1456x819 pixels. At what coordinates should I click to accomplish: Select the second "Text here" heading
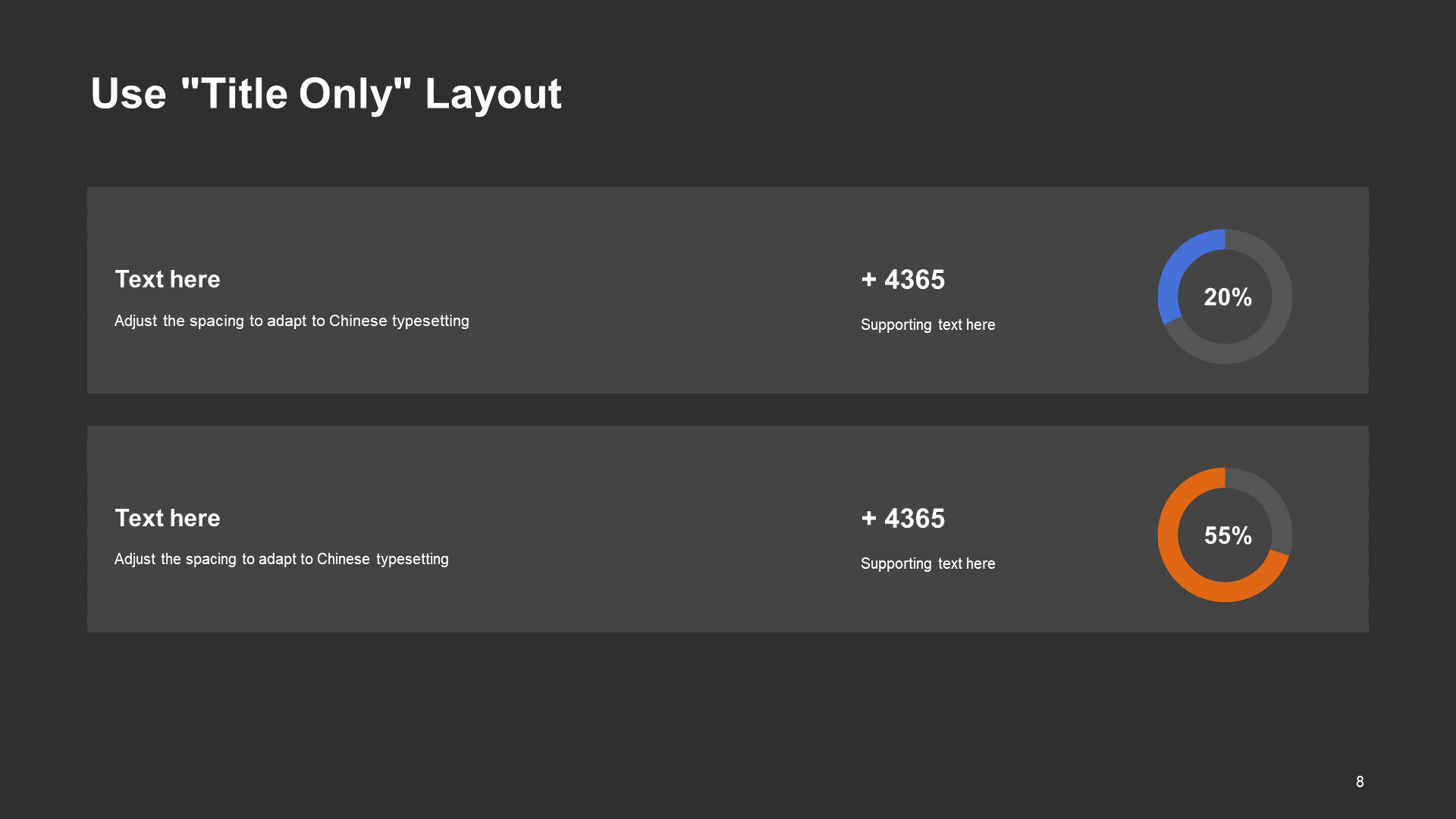(168, 518)
